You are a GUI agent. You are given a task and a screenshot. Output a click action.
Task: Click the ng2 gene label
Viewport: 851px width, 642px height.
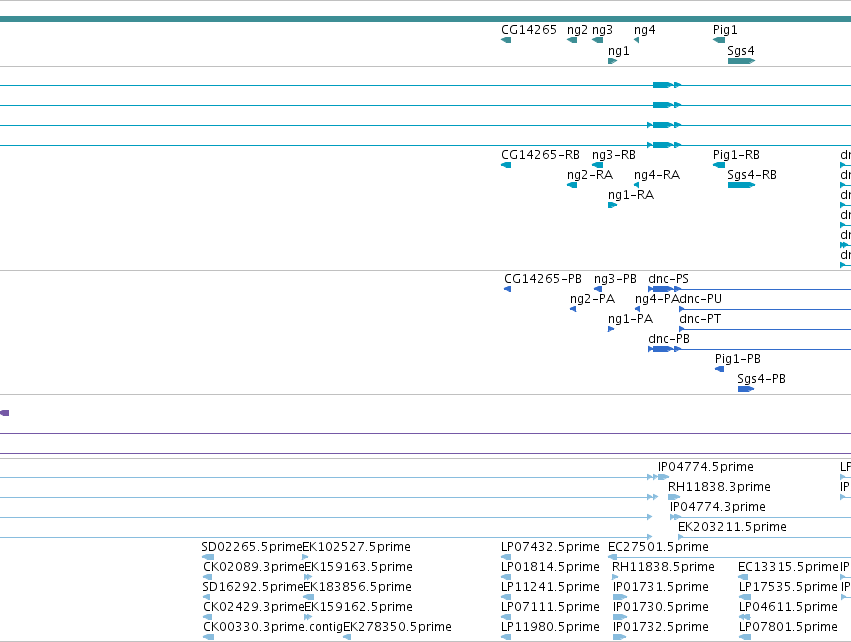coord(577,30)
